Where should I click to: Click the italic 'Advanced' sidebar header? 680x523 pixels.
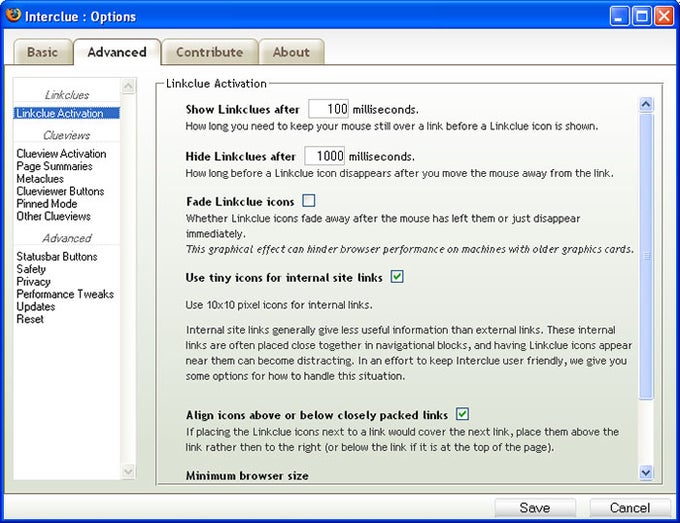(x=67, y=239)
